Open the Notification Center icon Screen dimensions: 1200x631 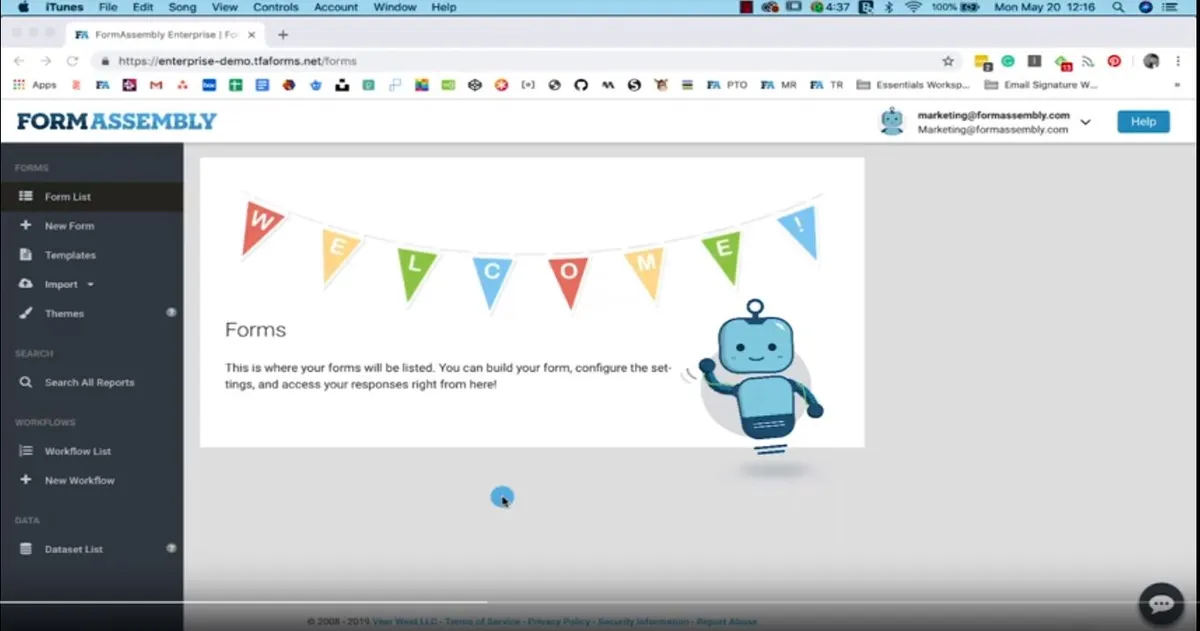coord(1170,7)
